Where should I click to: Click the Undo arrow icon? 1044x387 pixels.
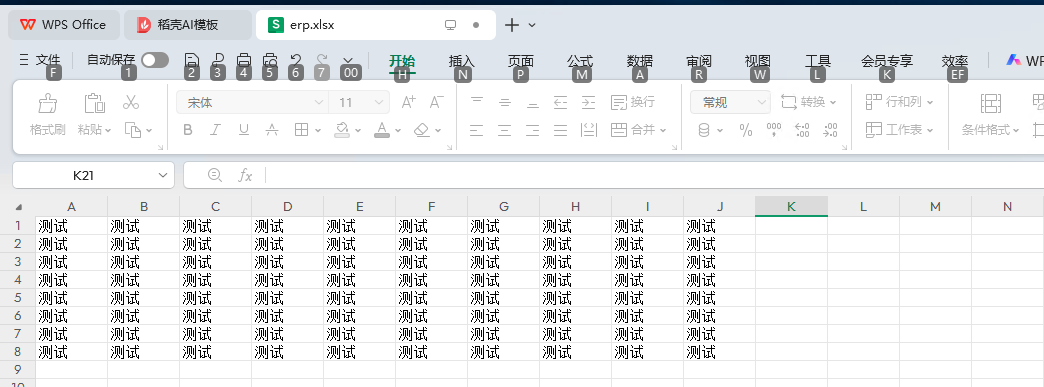click(296, 61)
